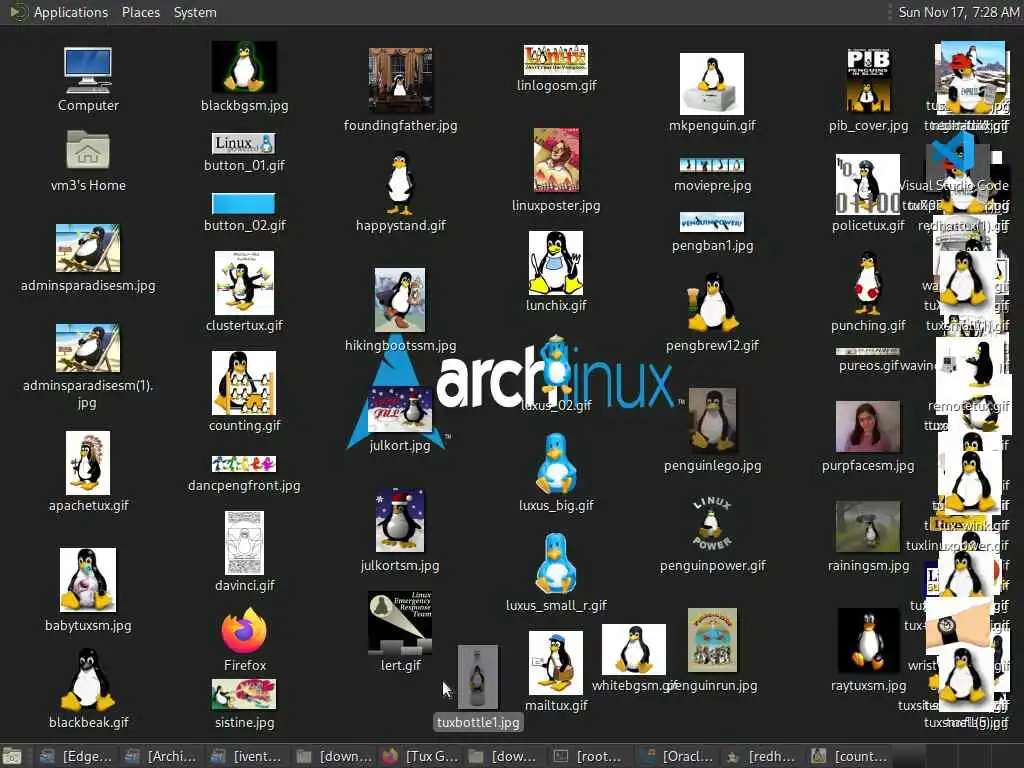The width and height of the screenshot is (1024, 768).
Task: Select the happystand.gif icon
Action: point(400,183)
